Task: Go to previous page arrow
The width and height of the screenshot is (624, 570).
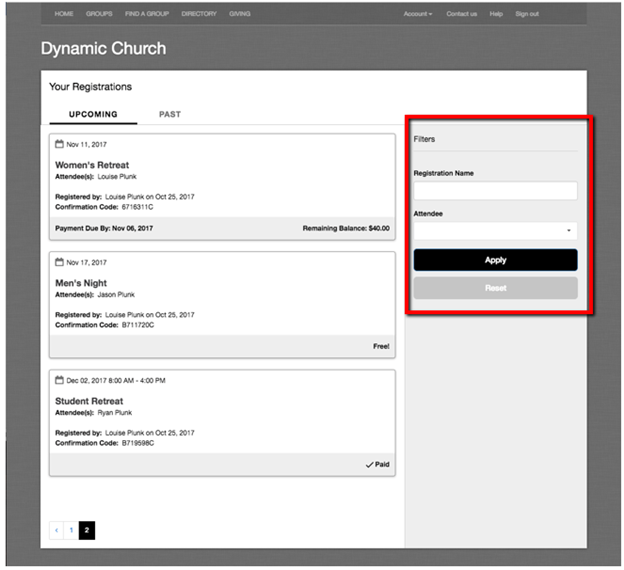Action: click(x=57, y=530)
